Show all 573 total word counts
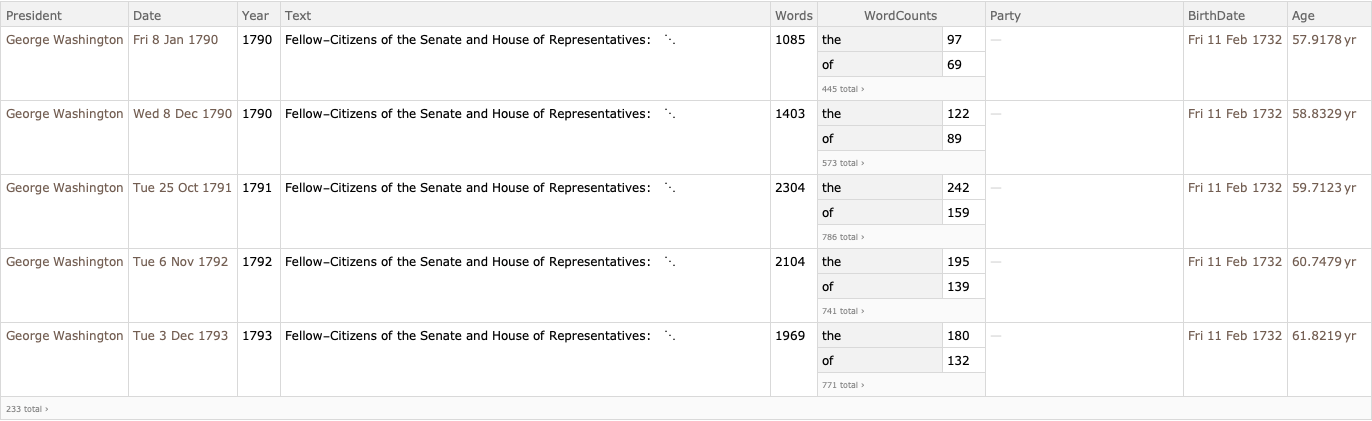The height and width of the screenshot is (421, 1372). pyautogui.click(x=843, y=163)
